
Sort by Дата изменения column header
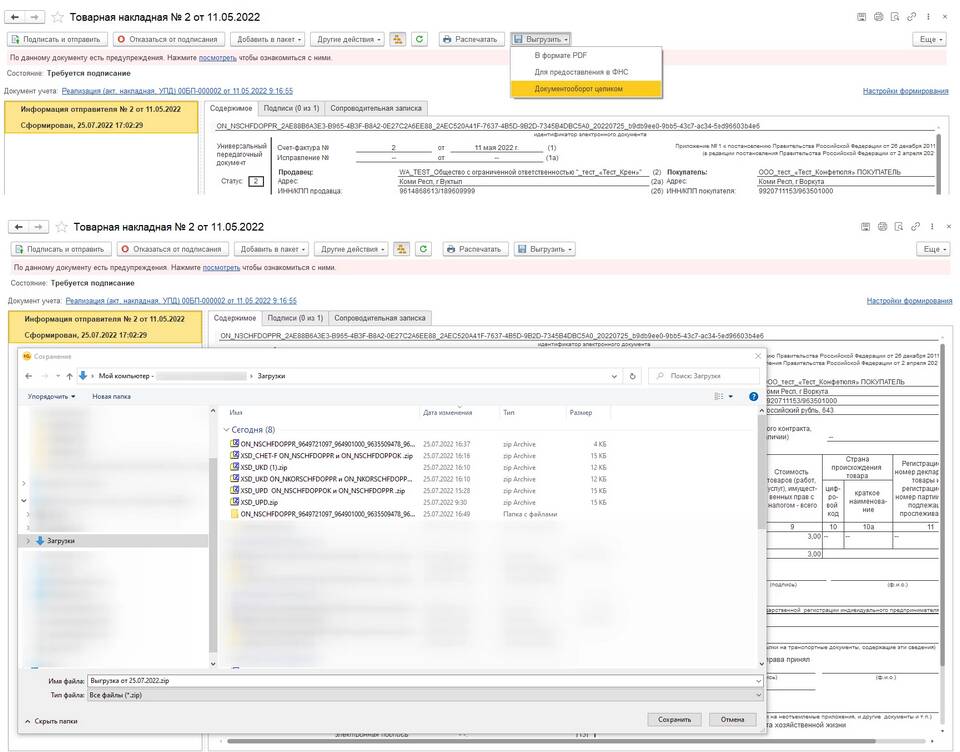point(448,413)
